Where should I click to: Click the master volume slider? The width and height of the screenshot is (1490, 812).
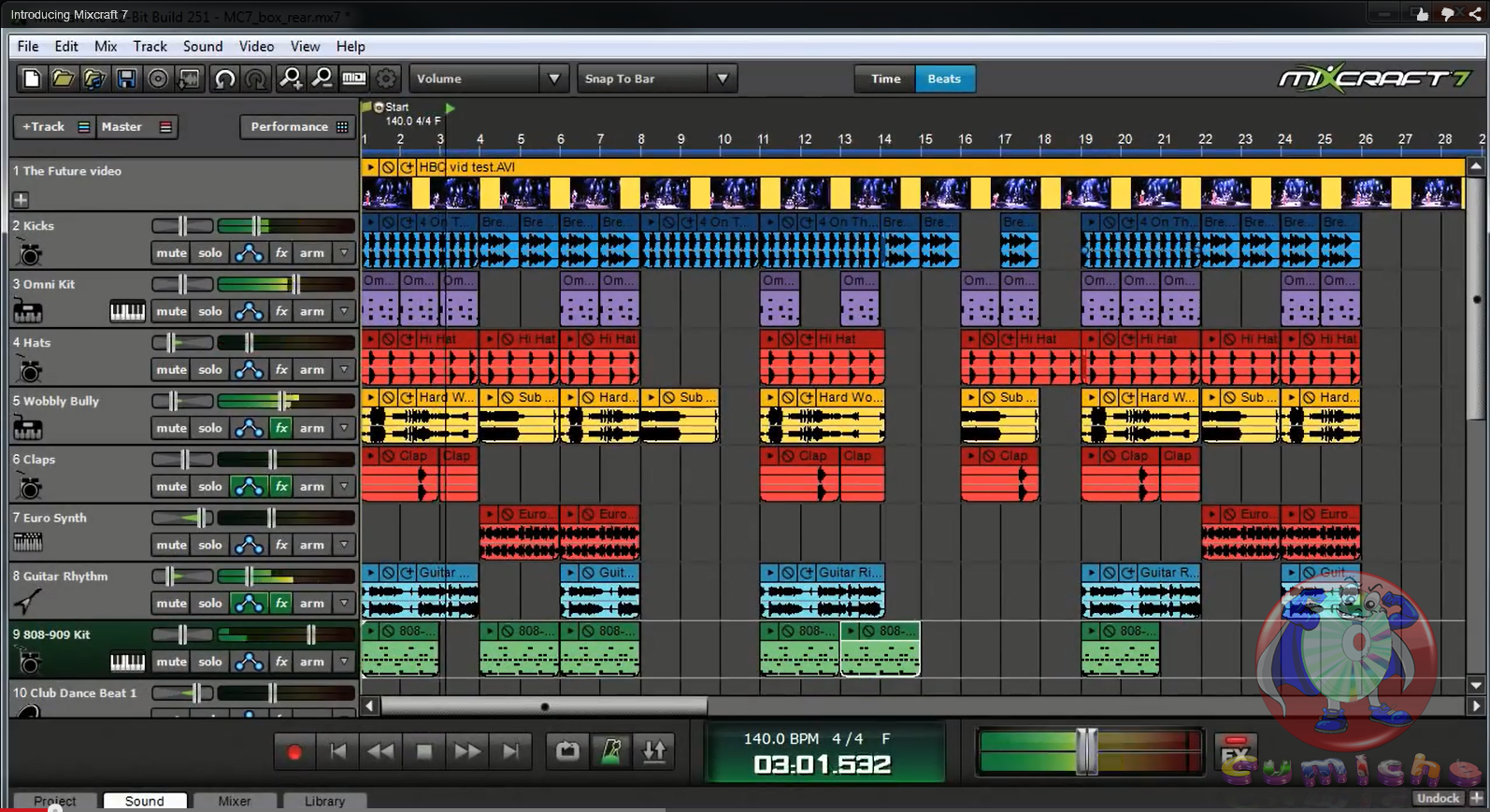[1088, 751]
